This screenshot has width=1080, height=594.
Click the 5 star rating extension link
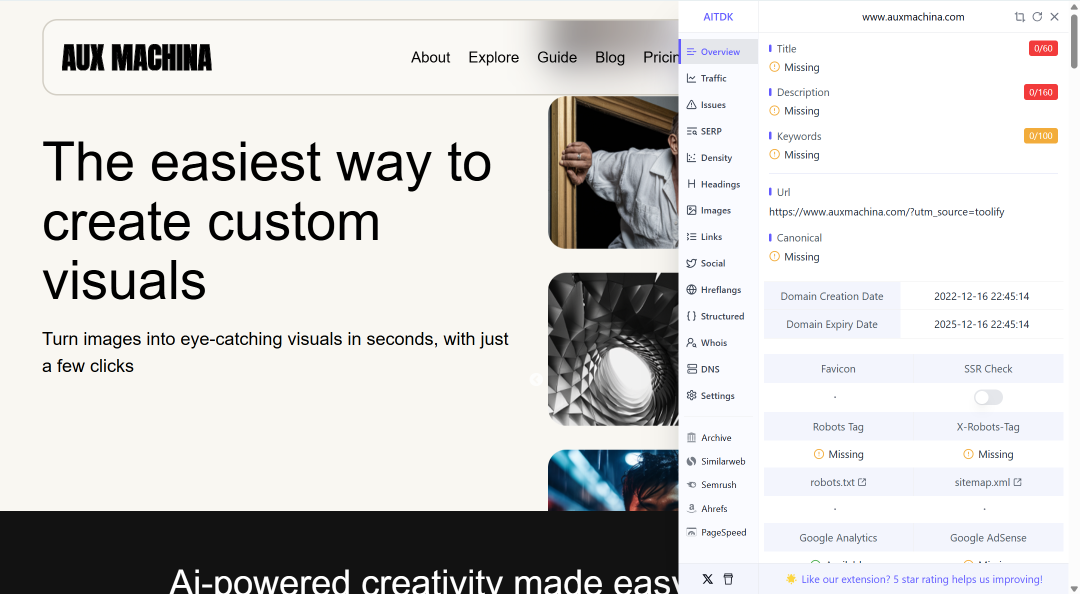(922, 580)
